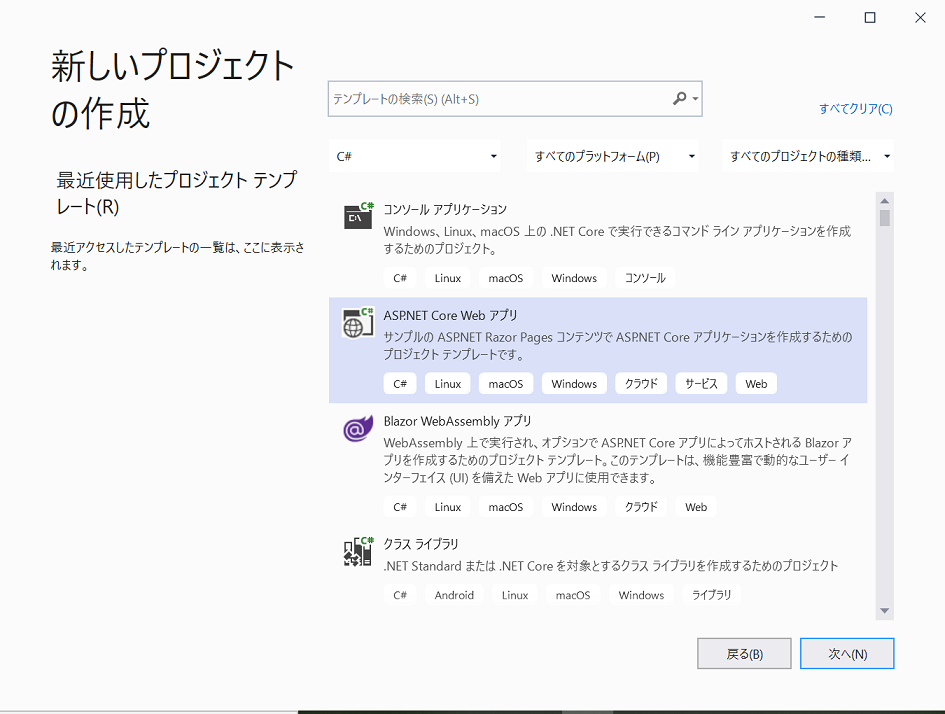Viewport: 945px width, 714px height.
Task: Open the すべてのプラットフォーム(P) dropdown
Action: (612, 156)
